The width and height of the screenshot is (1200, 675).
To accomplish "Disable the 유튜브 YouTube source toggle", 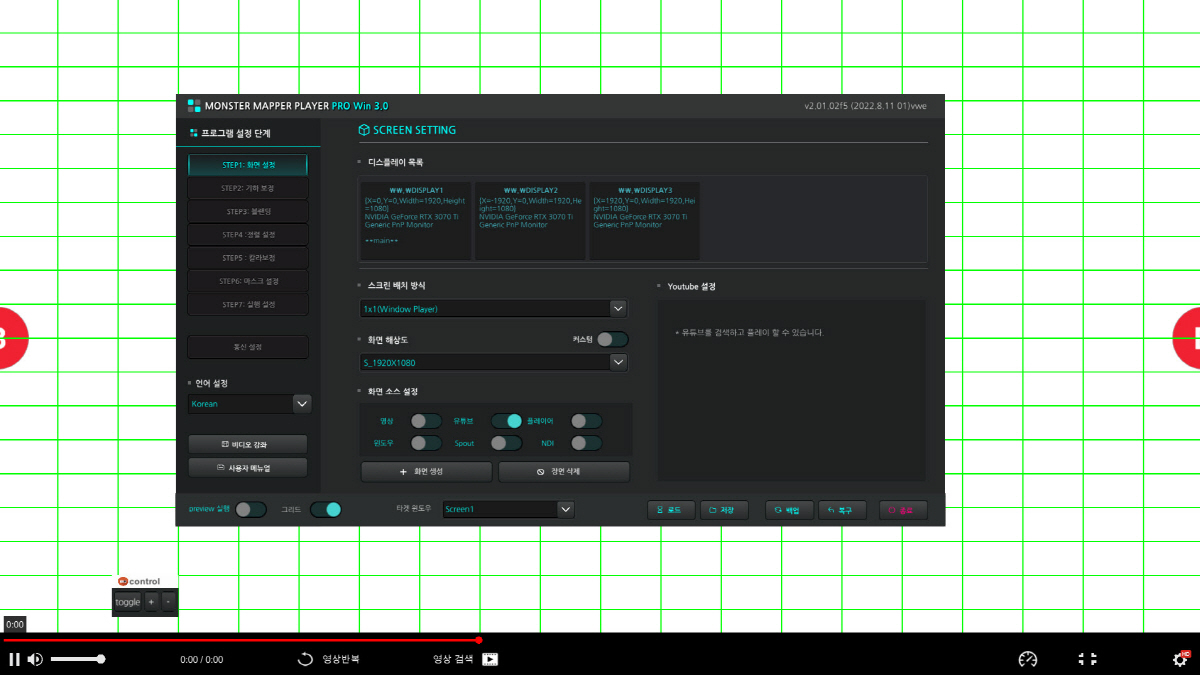I will click(506, 421).
